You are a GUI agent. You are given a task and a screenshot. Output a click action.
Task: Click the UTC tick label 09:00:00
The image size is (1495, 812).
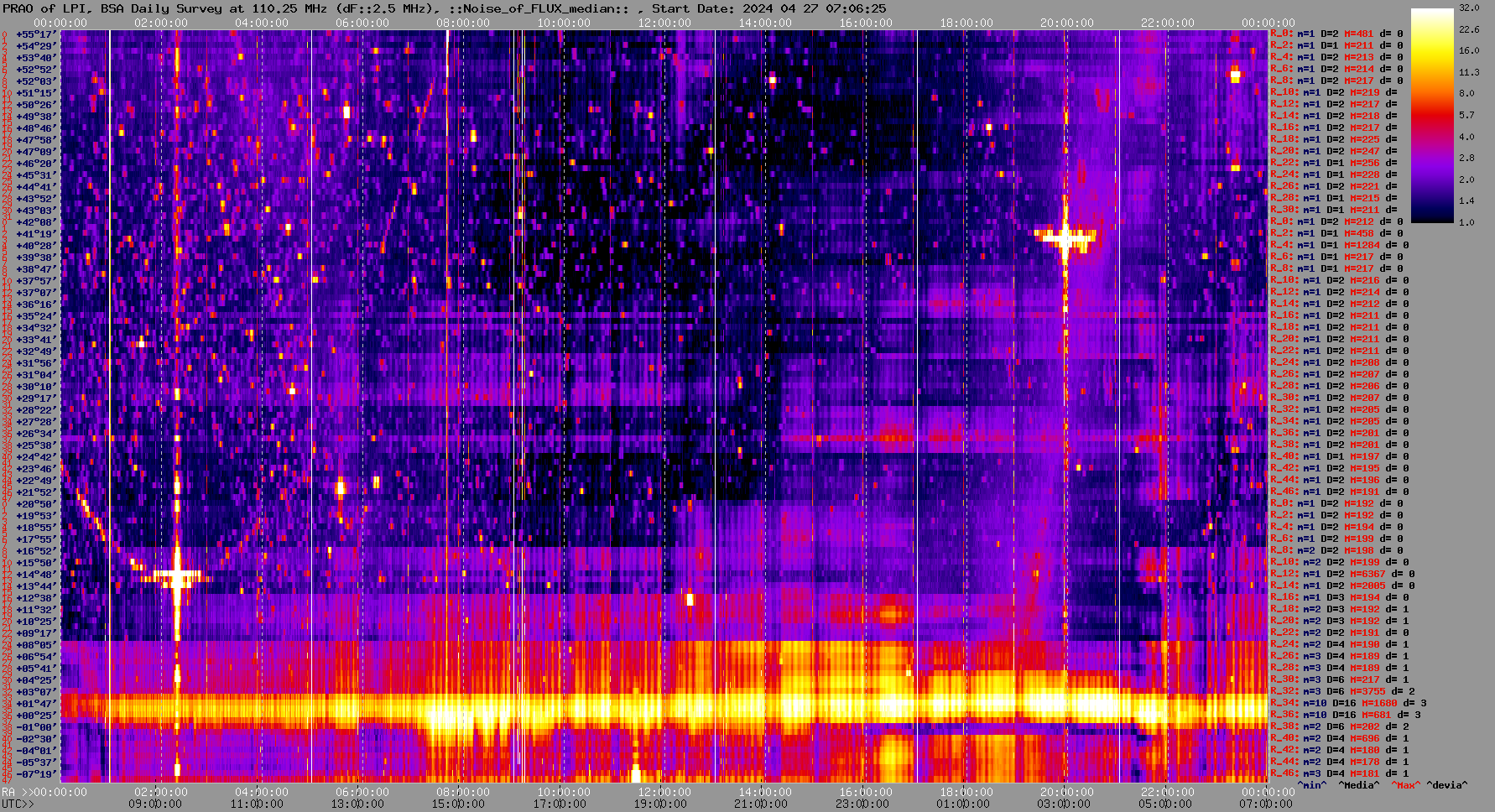tap(155, 804)
